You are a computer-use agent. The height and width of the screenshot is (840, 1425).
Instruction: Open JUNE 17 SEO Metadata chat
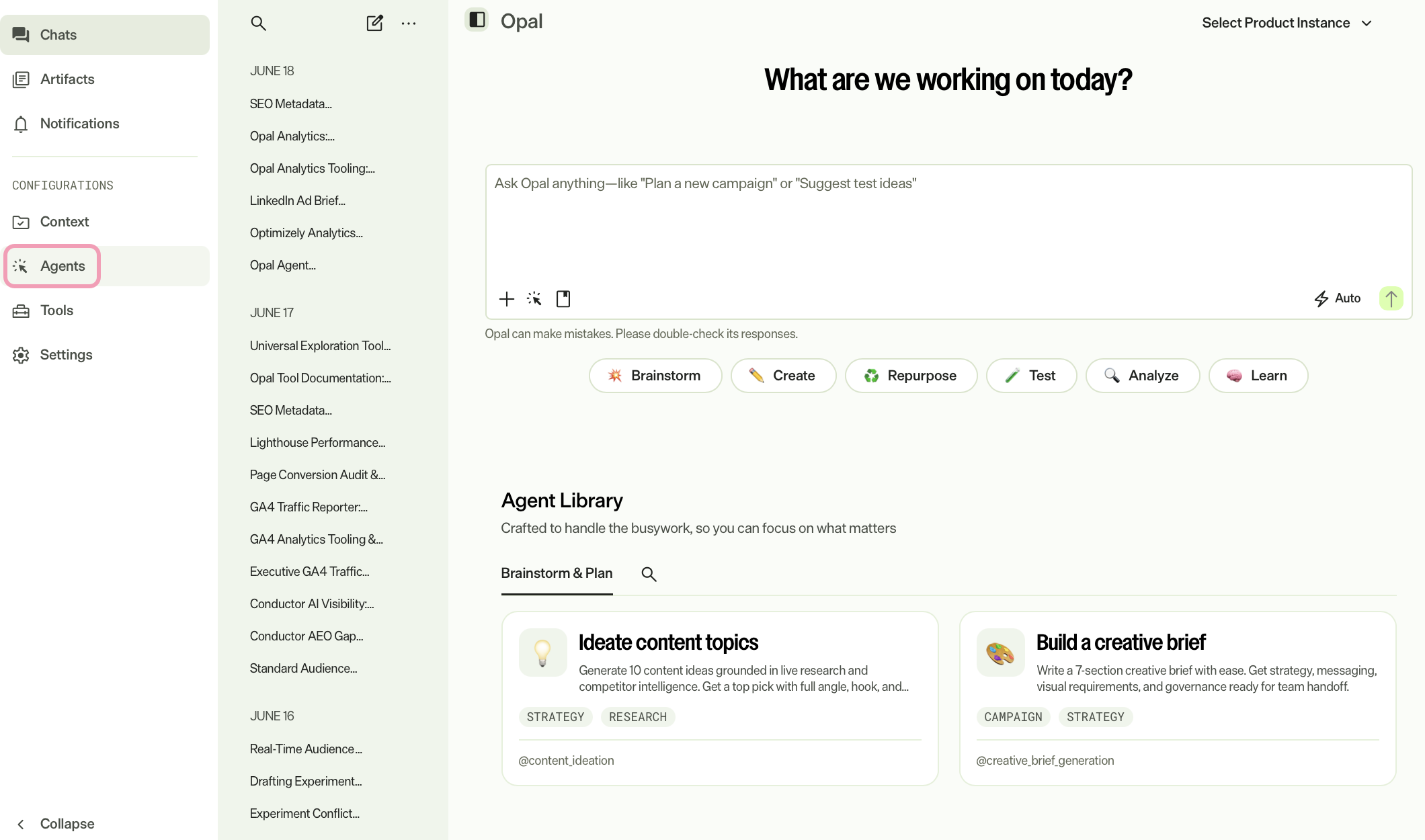(291, 411)
